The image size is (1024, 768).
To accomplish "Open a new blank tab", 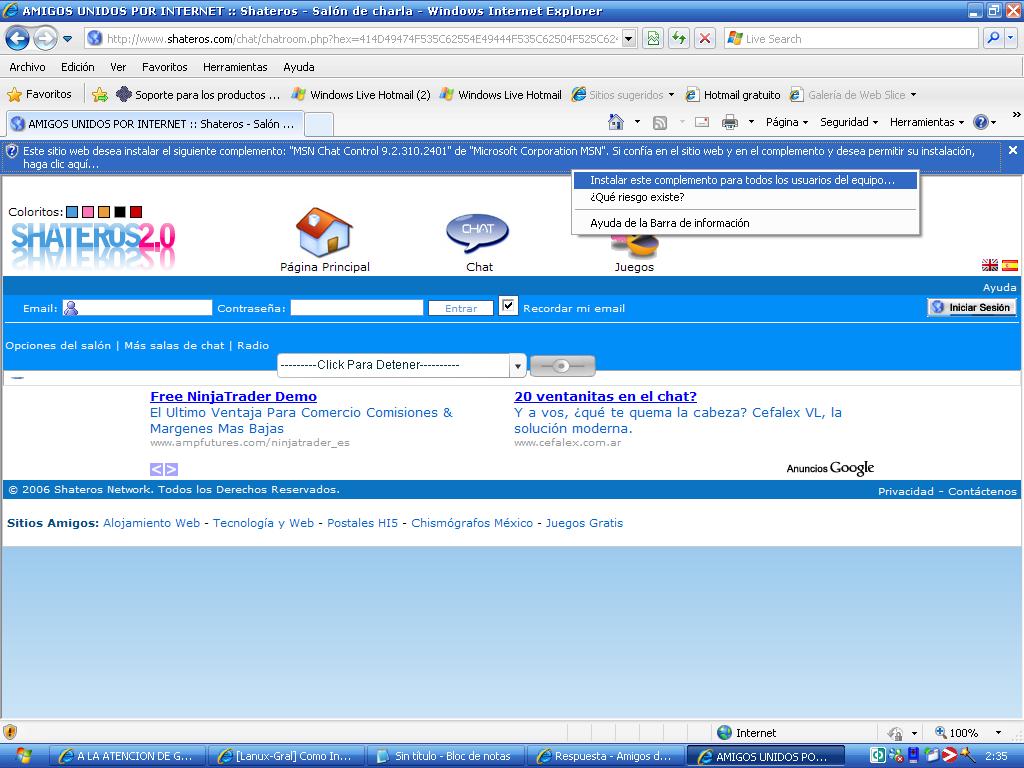I will coord(319,124).
